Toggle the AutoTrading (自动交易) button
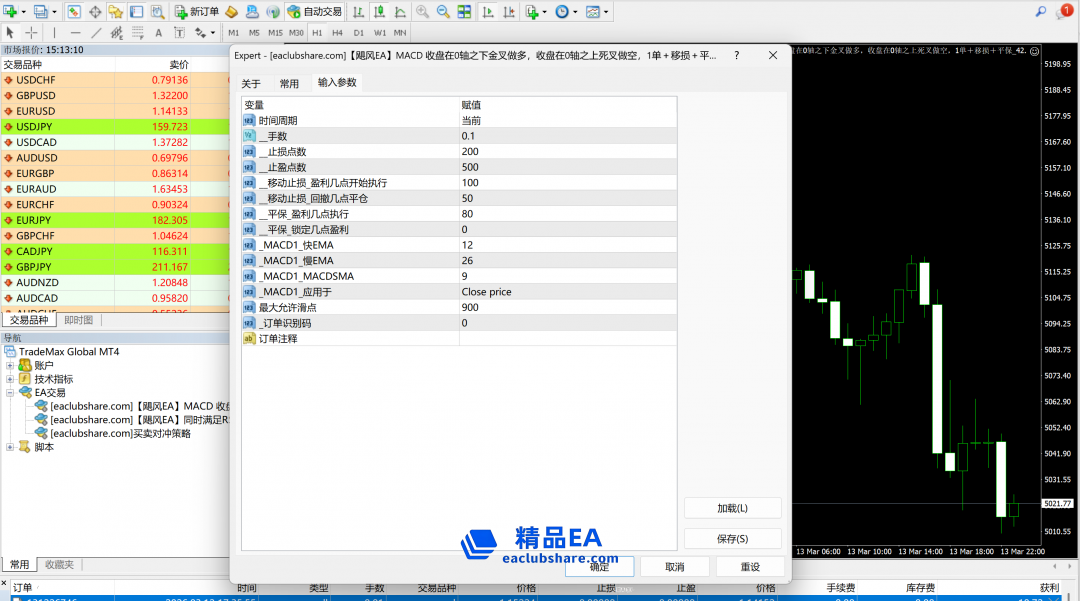This screenshot has width=1080, height=601. [x=314, y=12]
